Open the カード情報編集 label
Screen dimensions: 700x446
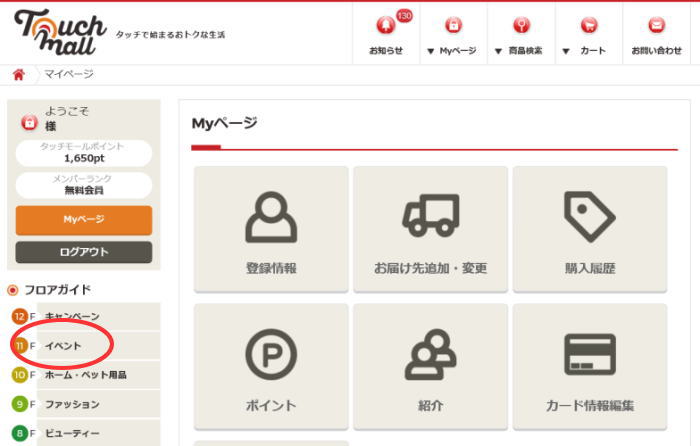[x=590, y=405]
